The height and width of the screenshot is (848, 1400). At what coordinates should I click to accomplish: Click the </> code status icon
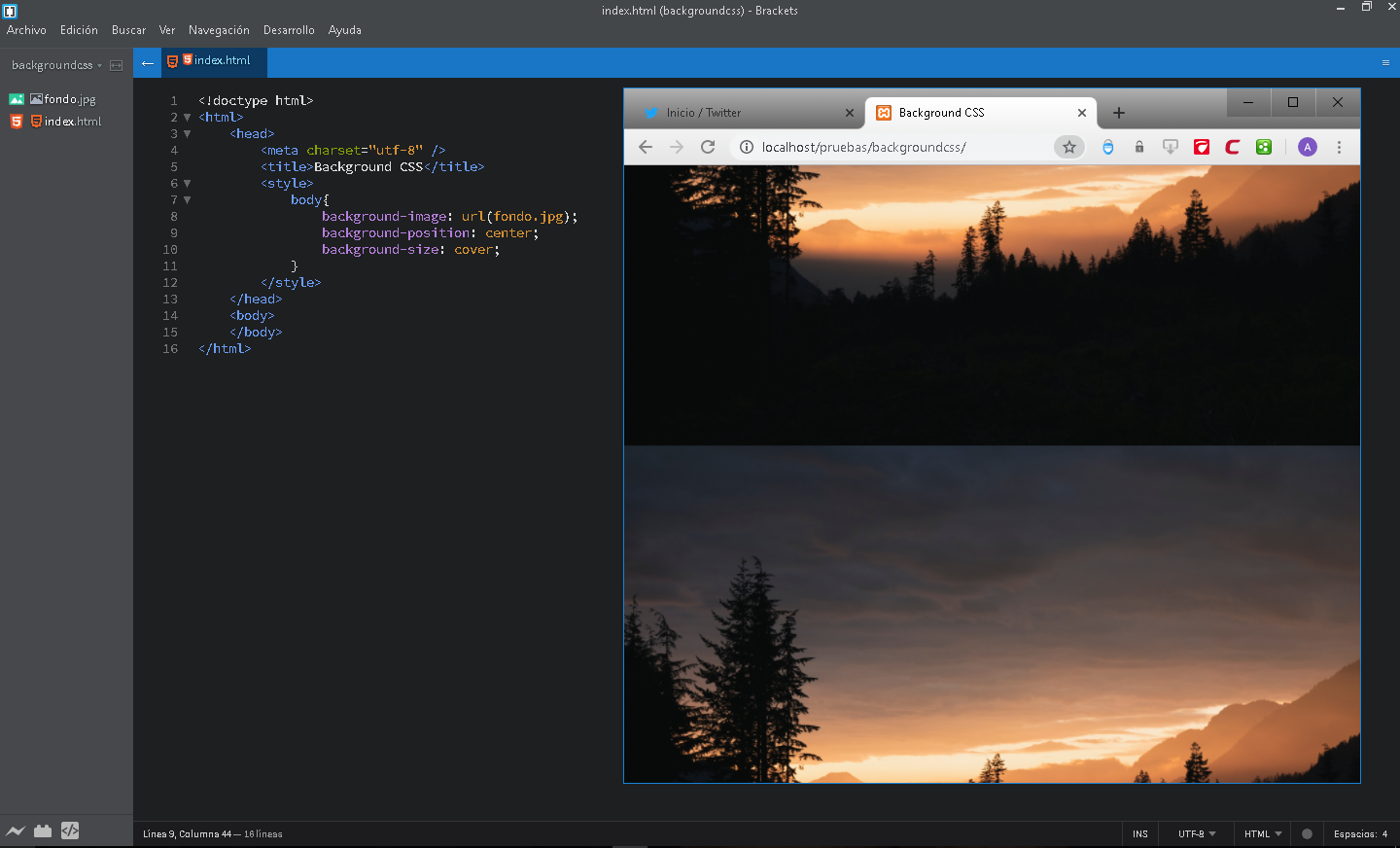(x=70, y=830)
